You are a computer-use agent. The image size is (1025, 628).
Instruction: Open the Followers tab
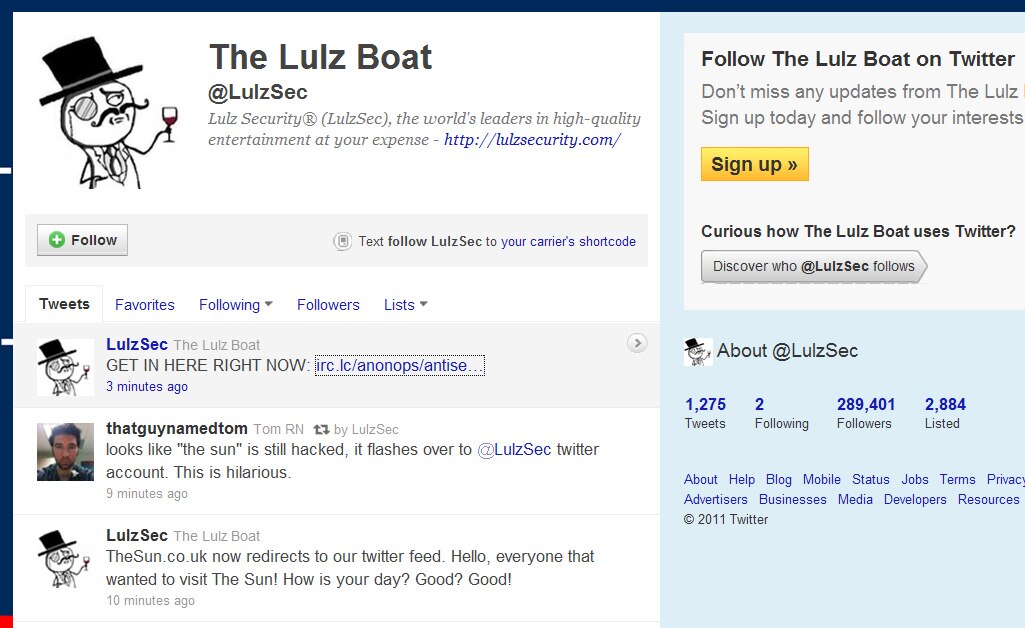(x=328, y=304)
